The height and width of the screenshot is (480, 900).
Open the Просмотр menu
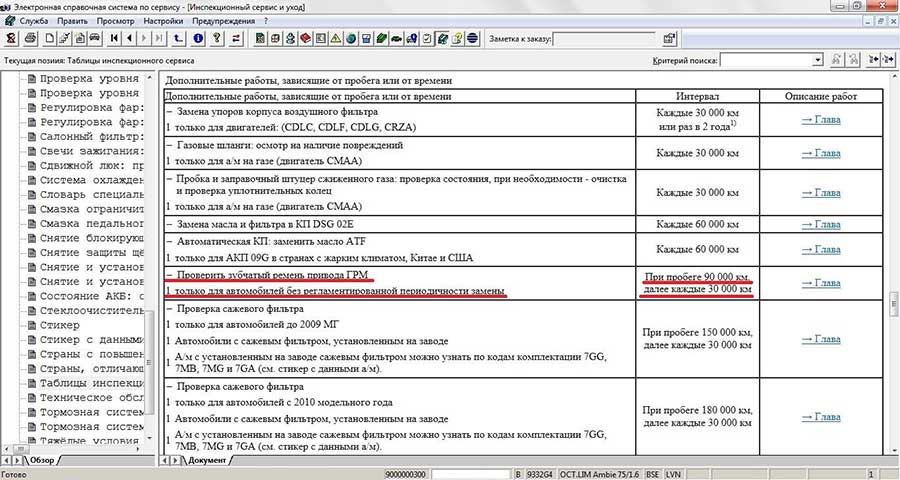[x=115, y=21]
